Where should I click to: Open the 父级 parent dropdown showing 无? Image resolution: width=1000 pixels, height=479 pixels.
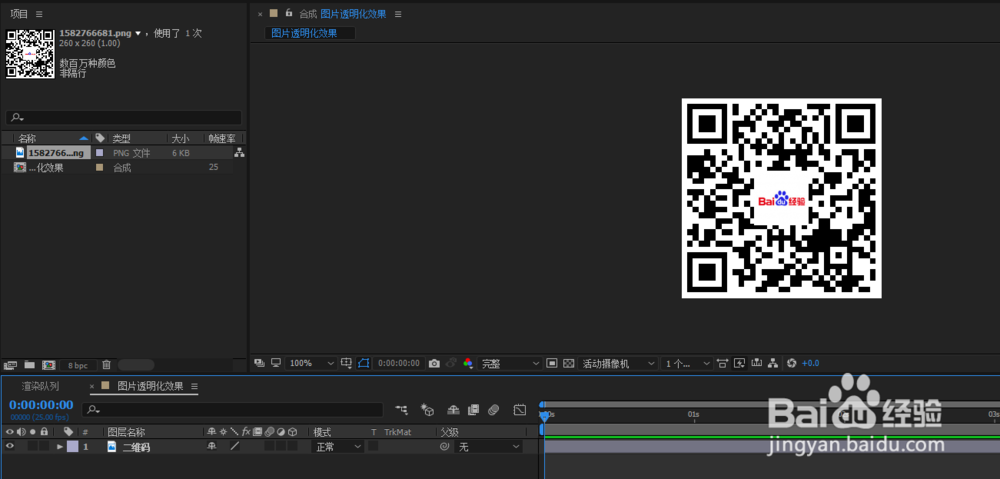pos(489,447)
